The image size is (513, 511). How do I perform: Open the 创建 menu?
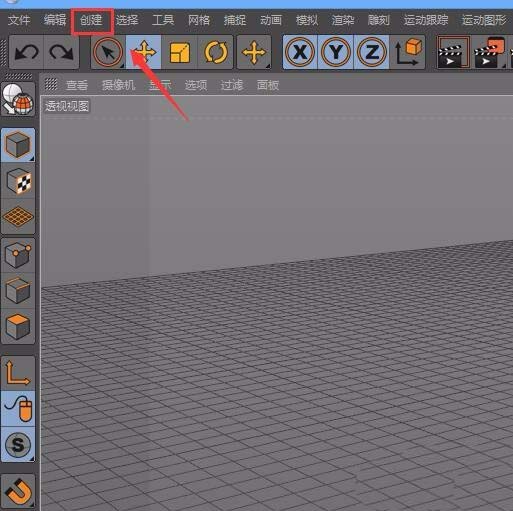pyautogui.click(x=91, y=20)
